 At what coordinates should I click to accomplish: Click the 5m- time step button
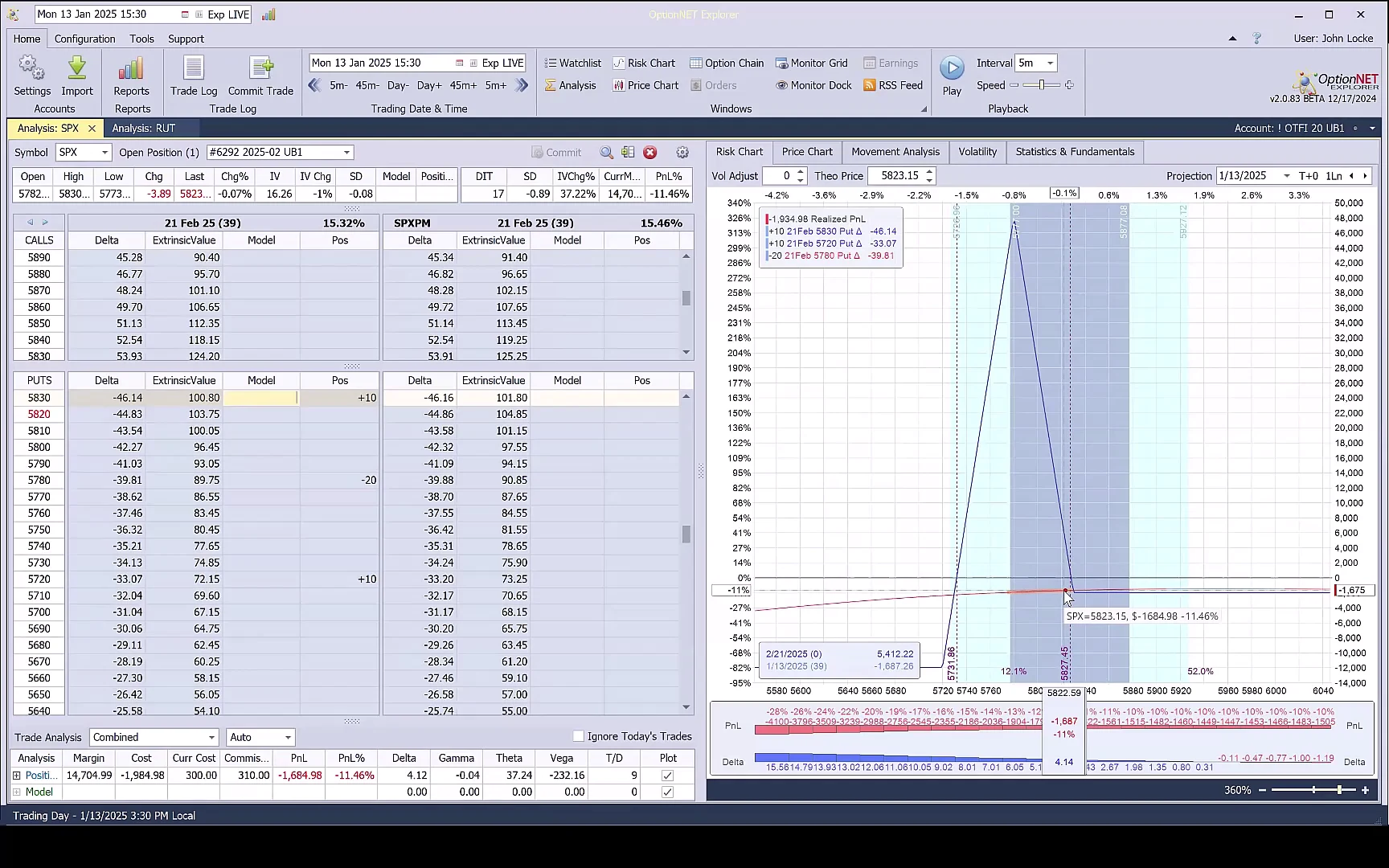pyautogui.click(x=338, y=85)
